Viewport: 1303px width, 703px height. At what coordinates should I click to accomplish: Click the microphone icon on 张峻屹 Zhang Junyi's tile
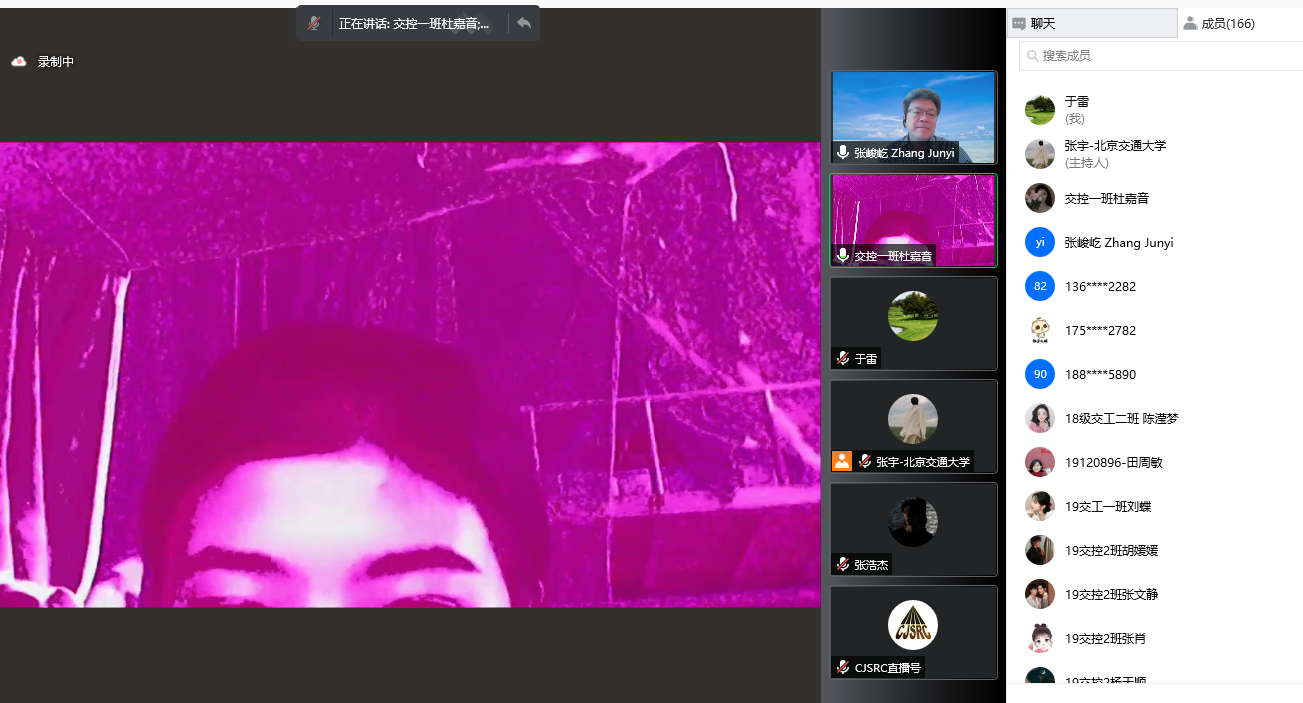843,153
